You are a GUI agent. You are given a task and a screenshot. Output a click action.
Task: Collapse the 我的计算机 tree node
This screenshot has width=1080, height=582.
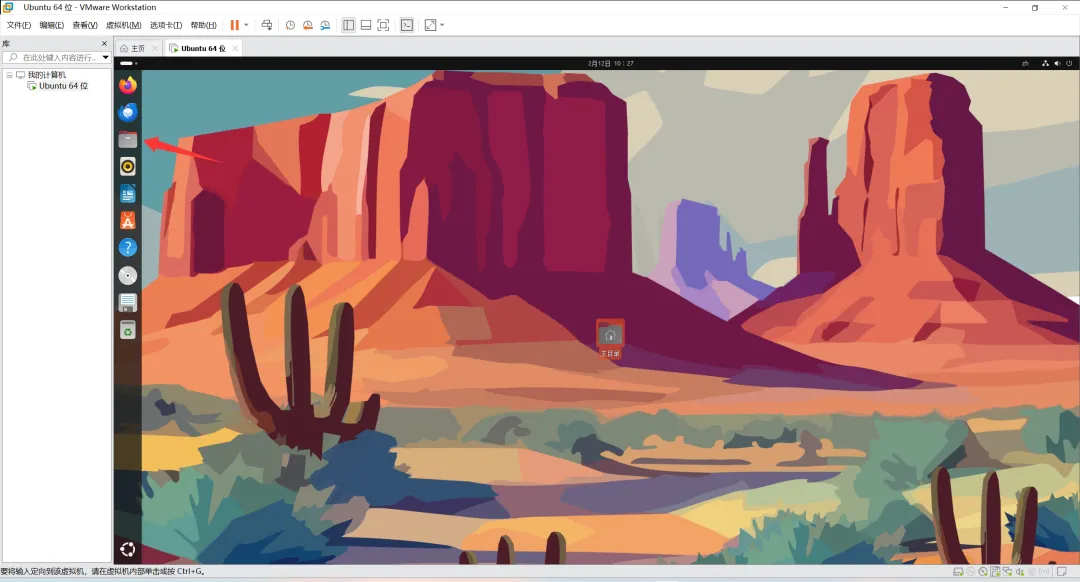tap(9, 74)
